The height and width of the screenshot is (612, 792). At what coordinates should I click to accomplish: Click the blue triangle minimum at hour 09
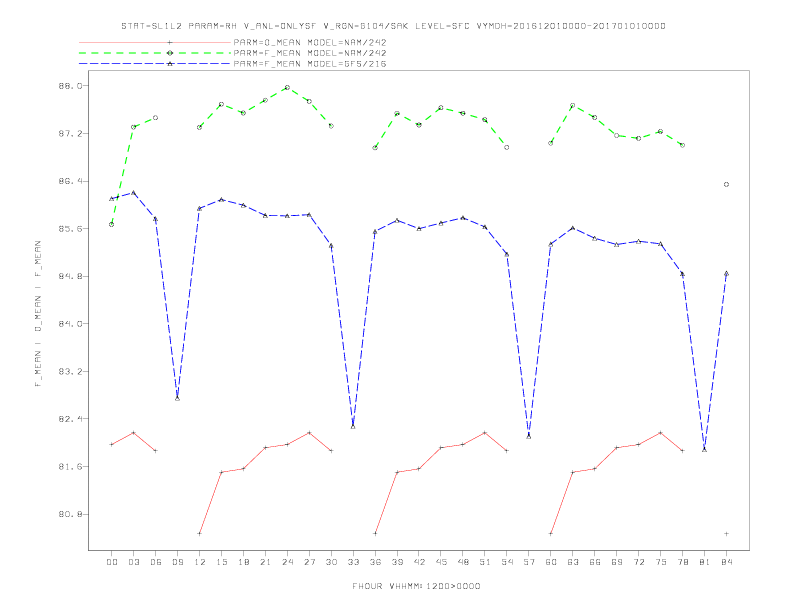point(177,398)
